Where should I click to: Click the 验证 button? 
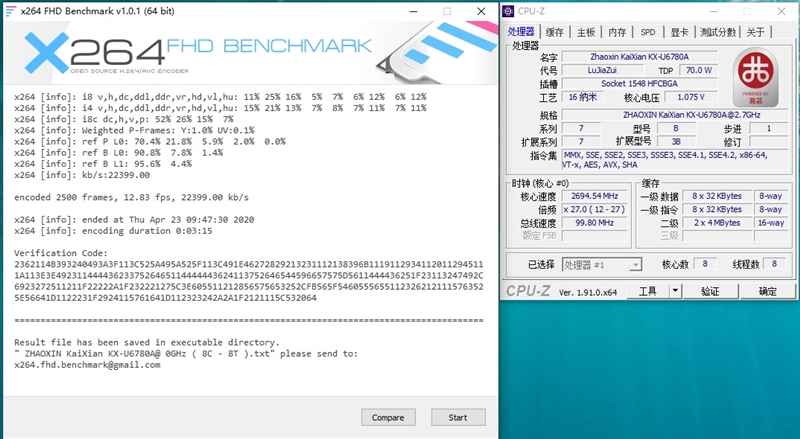pos(710,291)
